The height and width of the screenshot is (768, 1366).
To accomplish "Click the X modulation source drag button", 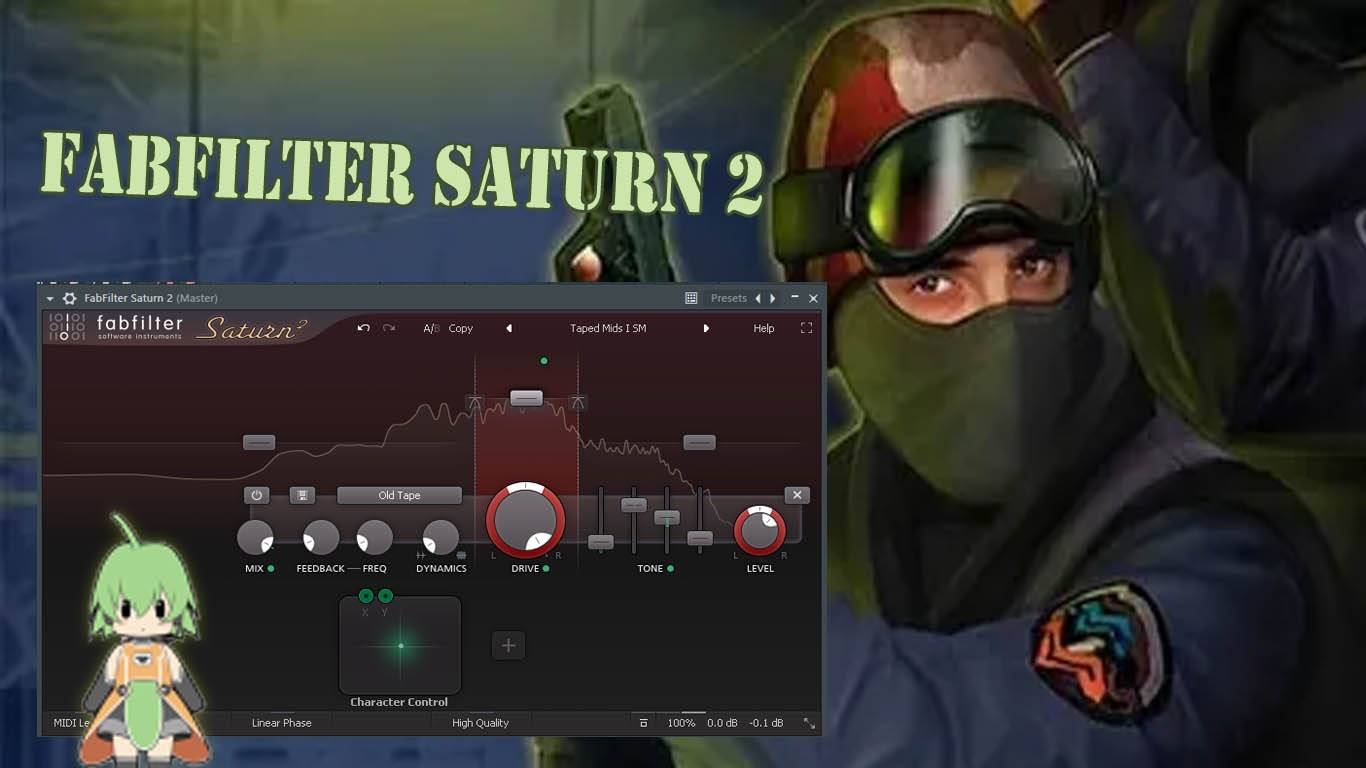I will (x=366, y=596).
